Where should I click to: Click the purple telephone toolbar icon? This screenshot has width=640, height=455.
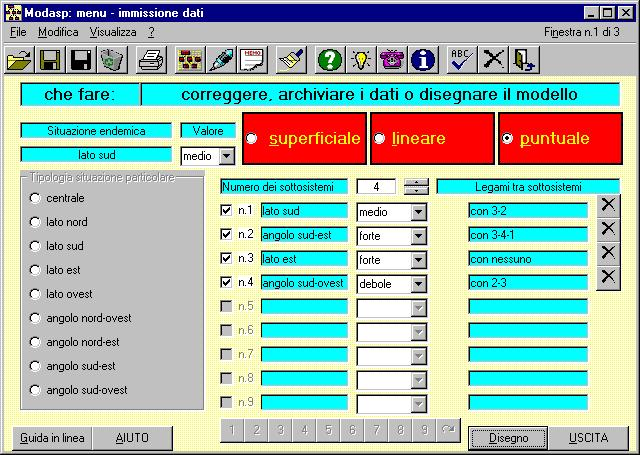tap(392, 60)
